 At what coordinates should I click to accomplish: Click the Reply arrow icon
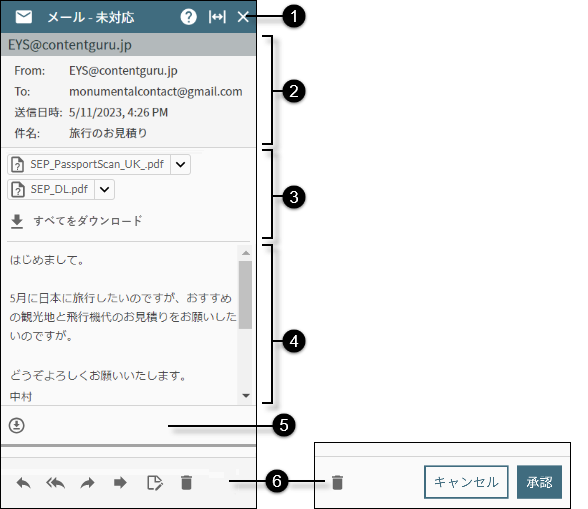click(24, 483)
